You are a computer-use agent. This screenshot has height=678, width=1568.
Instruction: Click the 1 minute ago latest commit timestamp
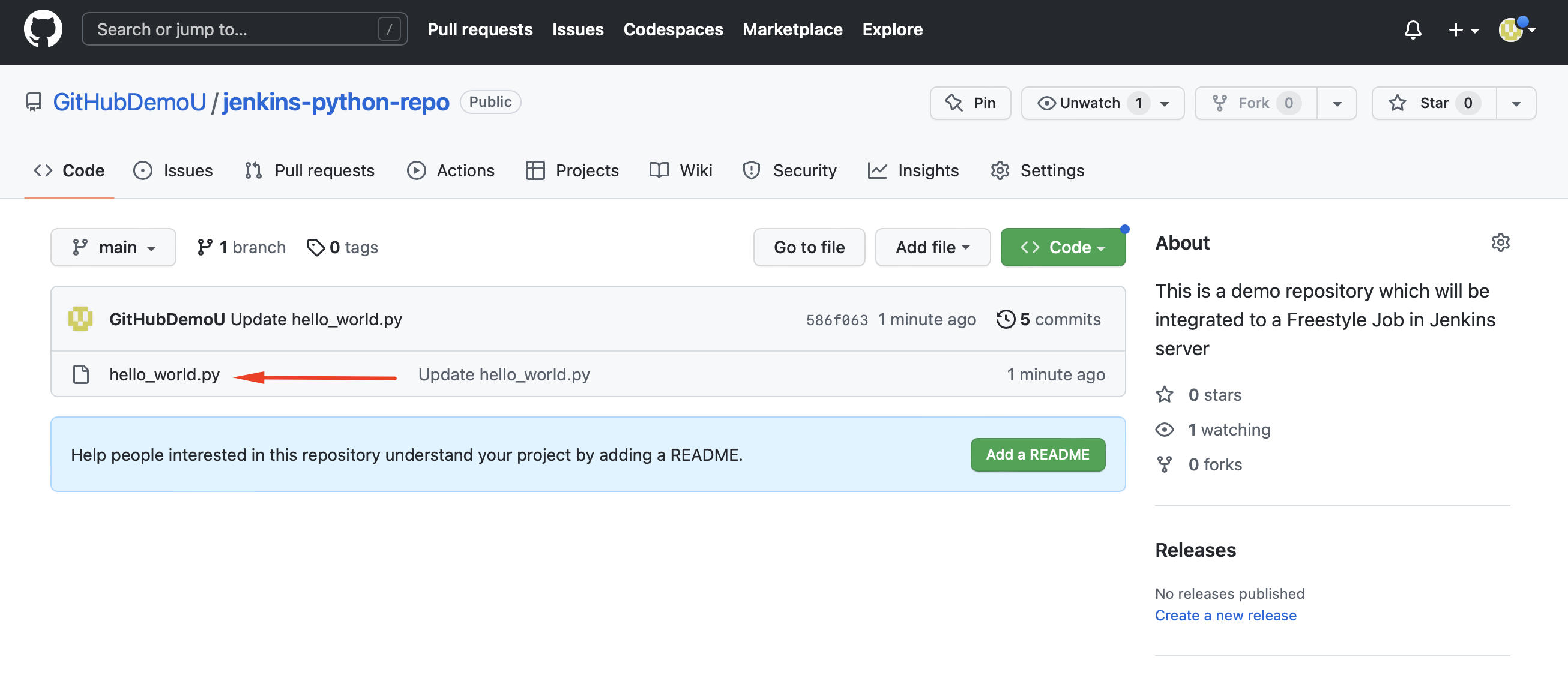tap(926, 320)
